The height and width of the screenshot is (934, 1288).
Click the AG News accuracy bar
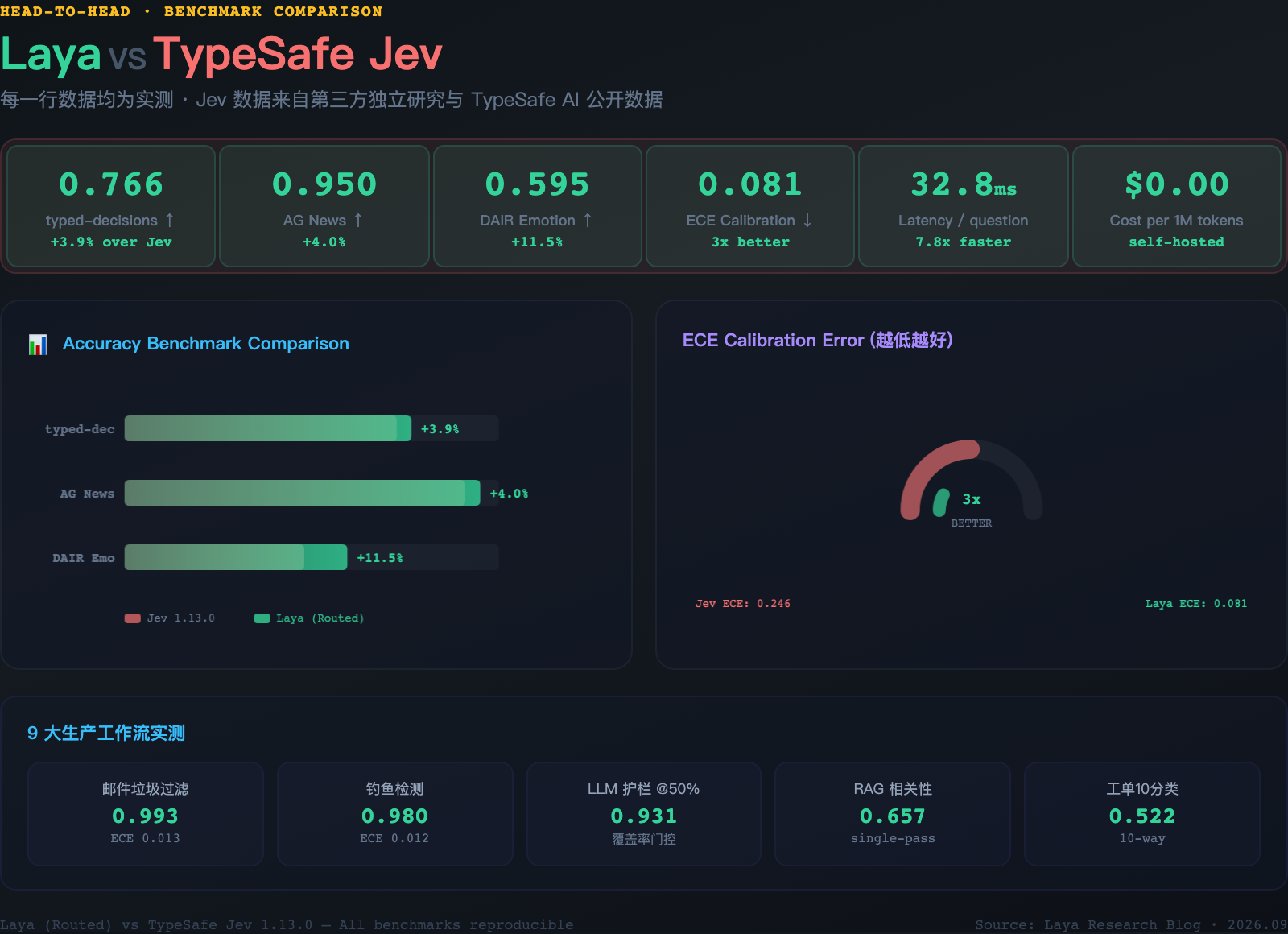[x=303, y=493]
